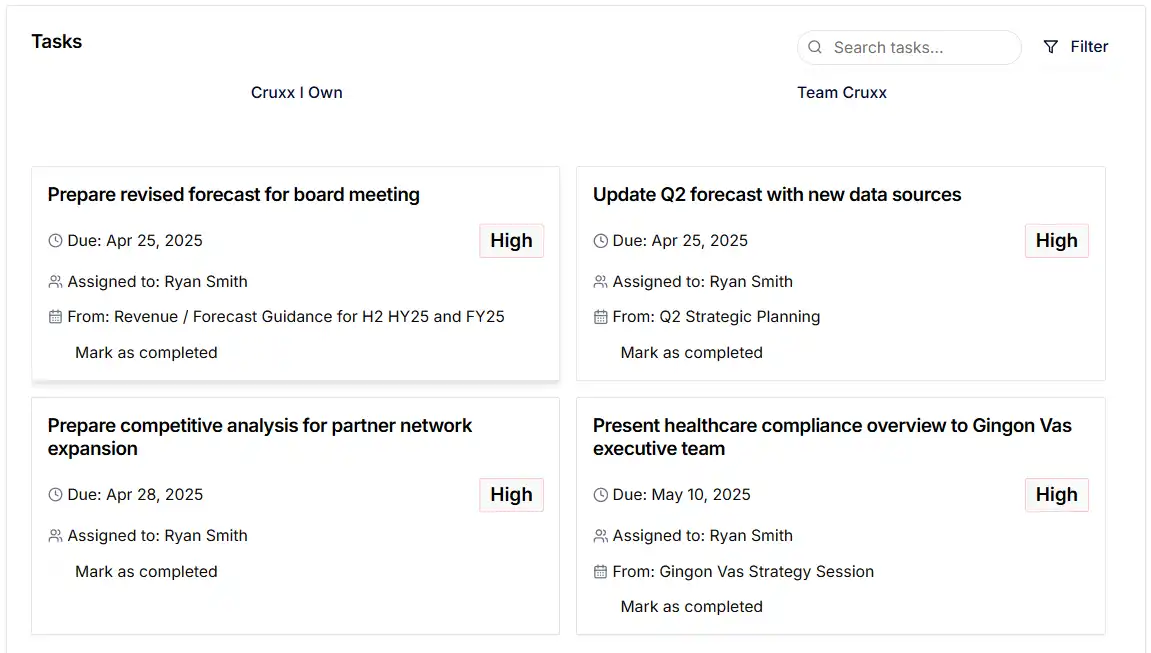Click the Filter funnel icon
Screen dimensions: 1151x653
coord(1050,47)
